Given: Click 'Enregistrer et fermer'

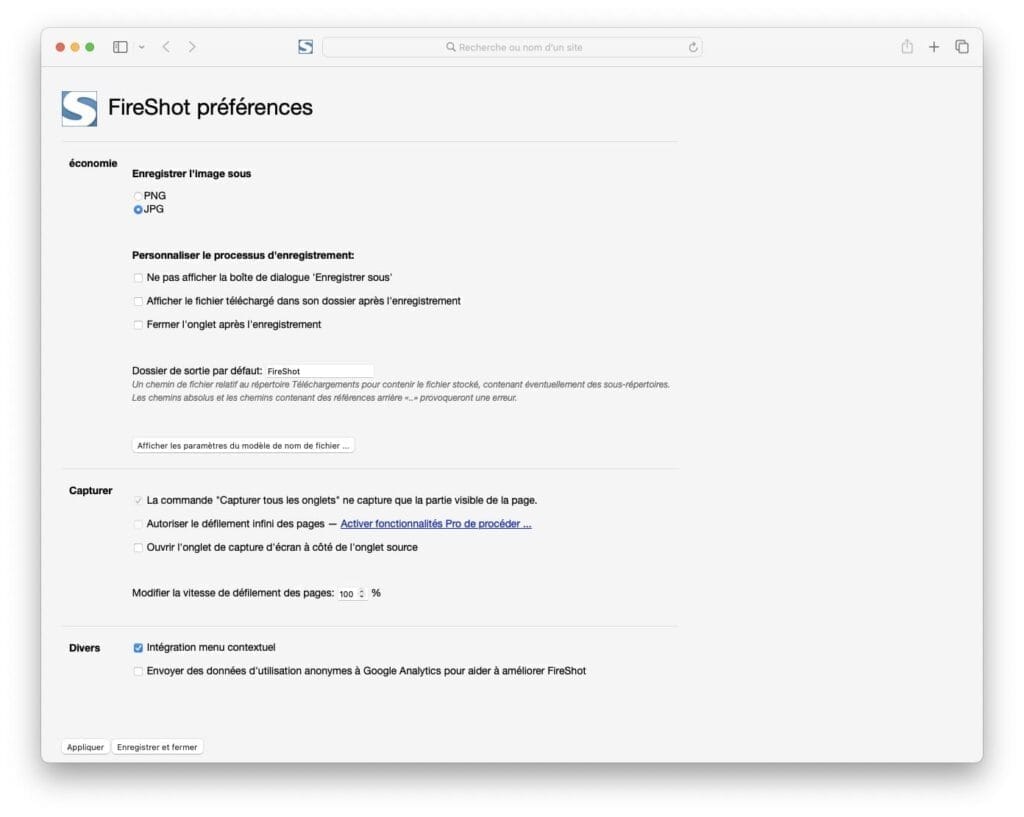Looking at the screenshot, I should [x=157, y=746].
